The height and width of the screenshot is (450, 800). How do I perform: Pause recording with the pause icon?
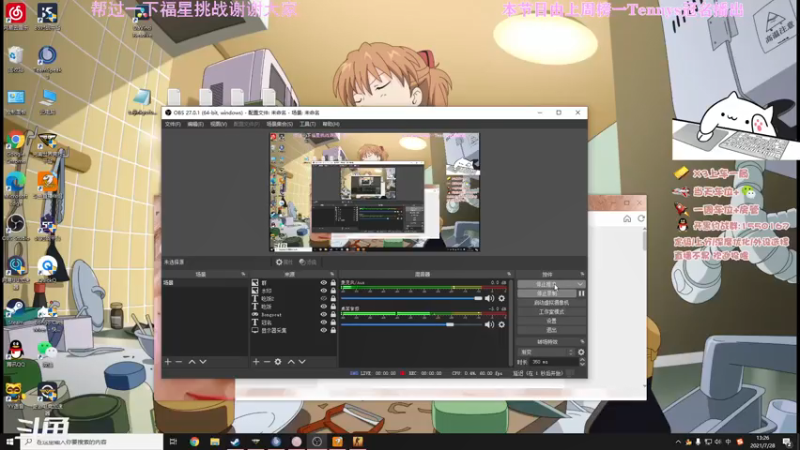581,293
